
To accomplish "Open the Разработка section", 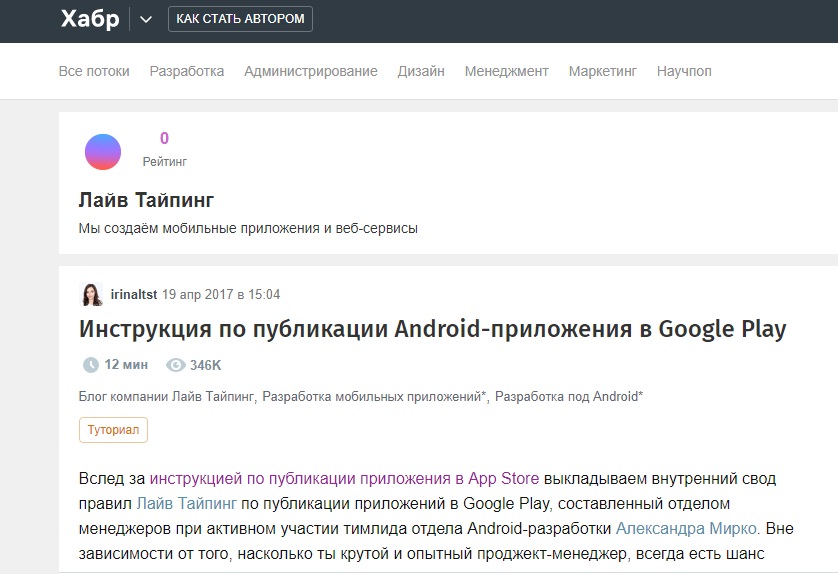I will (187, 71).
